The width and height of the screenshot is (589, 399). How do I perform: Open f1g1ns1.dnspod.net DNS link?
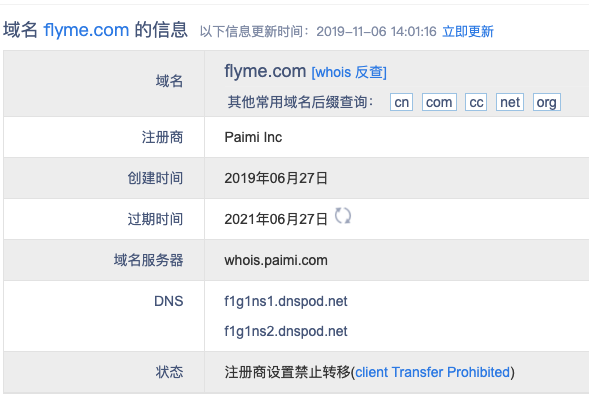(286, 301)
